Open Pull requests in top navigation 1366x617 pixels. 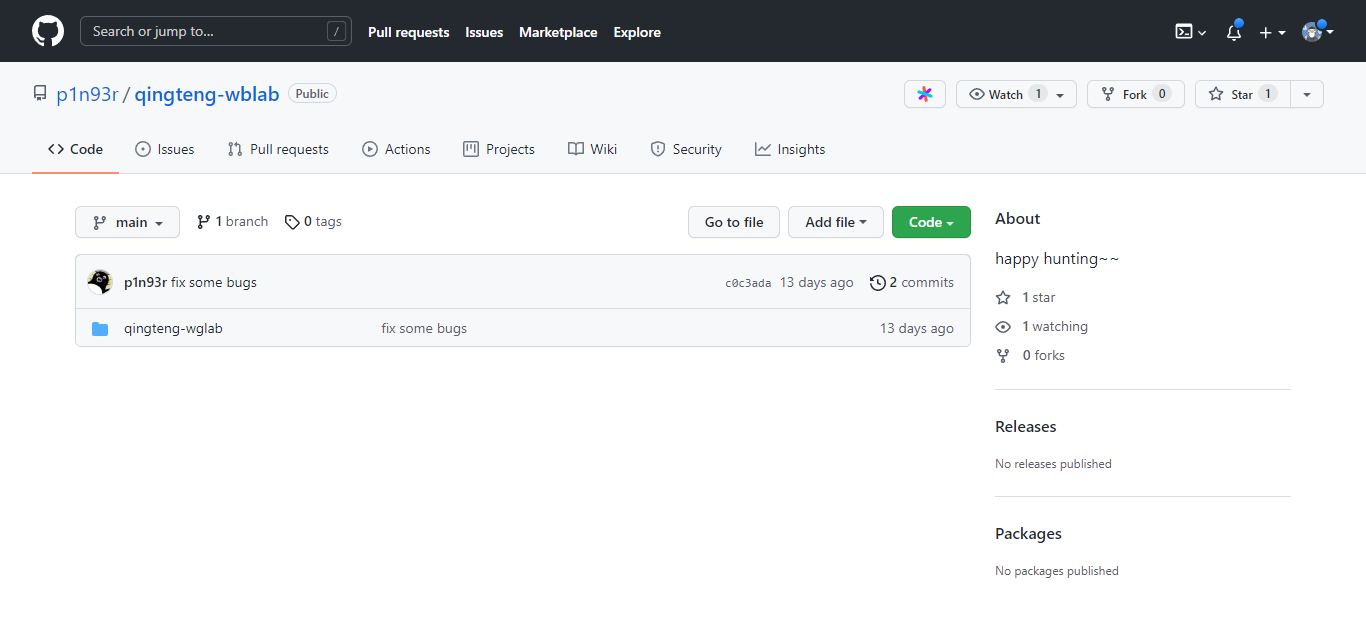pyautogui.click(x=409, y=32)
